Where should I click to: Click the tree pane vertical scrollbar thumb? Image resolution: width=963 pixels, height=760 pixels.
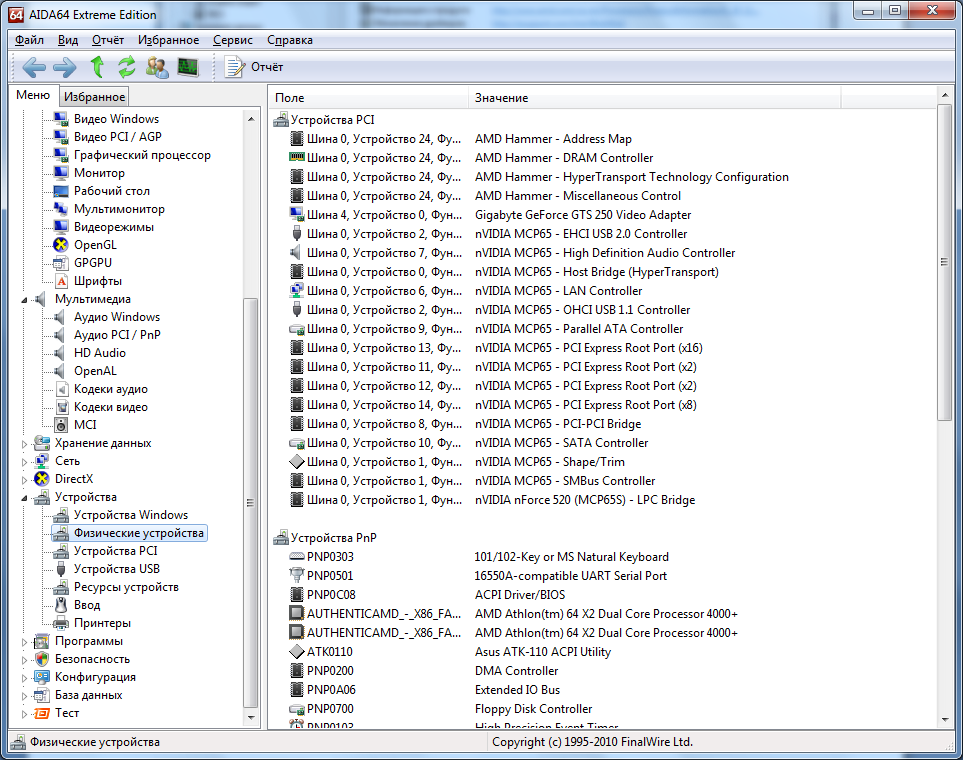click(251, 503)
